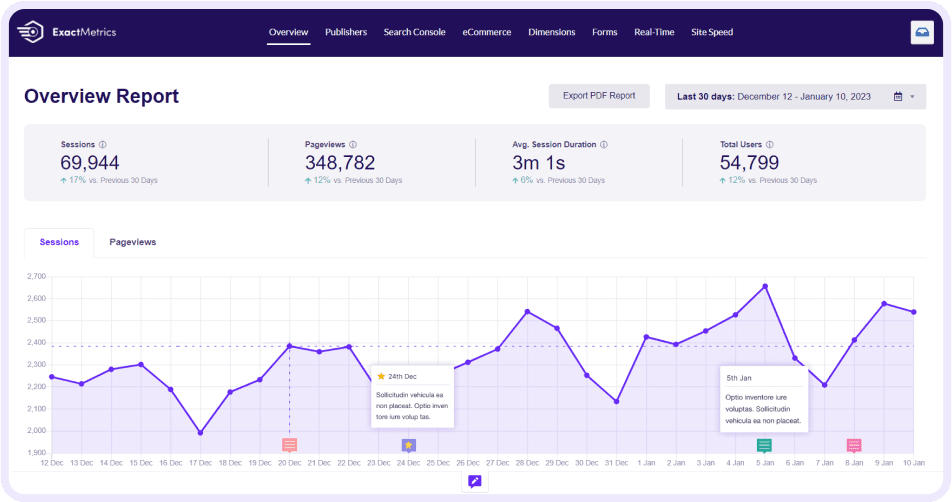Image resolution: width=952 pixels, height=502 pixels.
Task: Click the purple add-note icon below chart
Action: tap(475, 481)
